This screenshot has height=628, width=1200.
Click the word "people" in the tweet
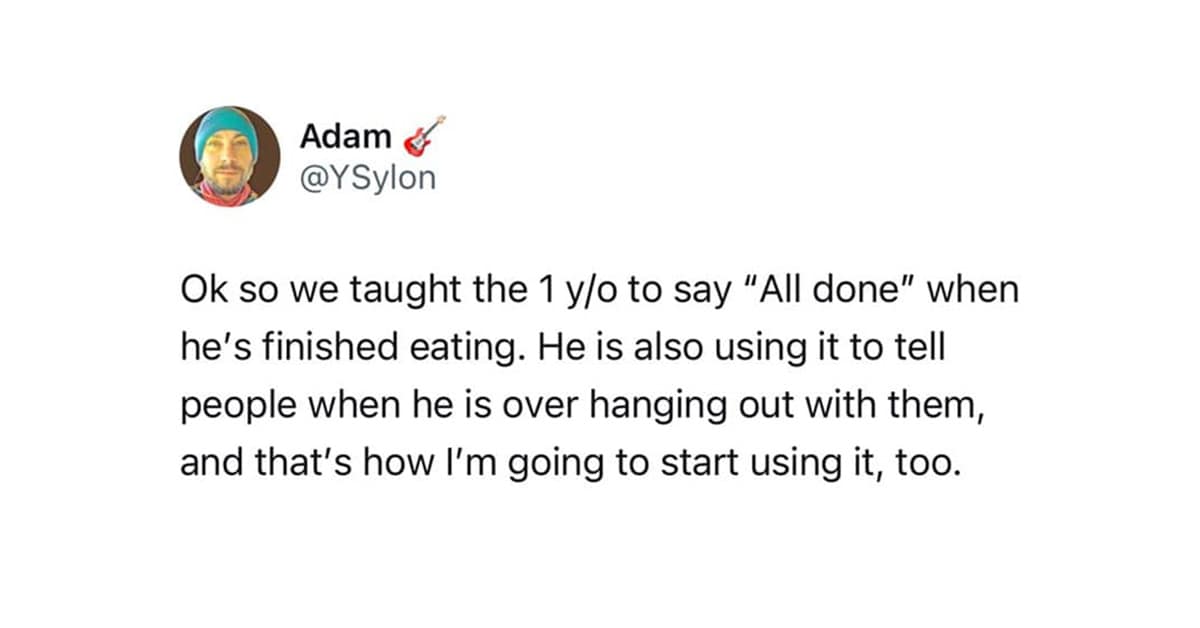tap(234, 409)
